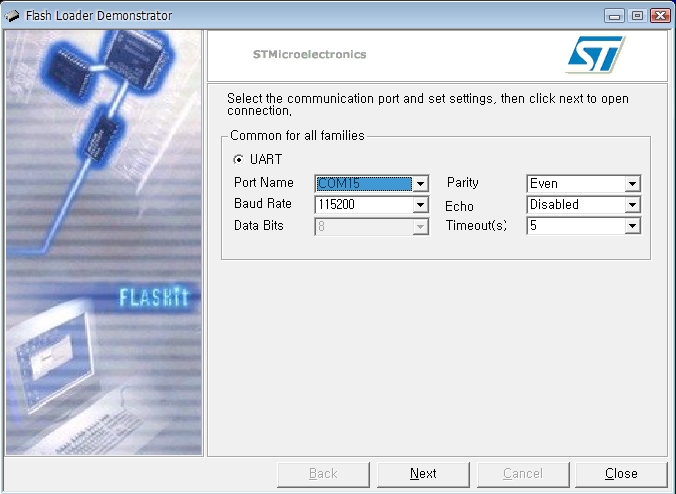Close window with red X icon

[x=660, y=16]
